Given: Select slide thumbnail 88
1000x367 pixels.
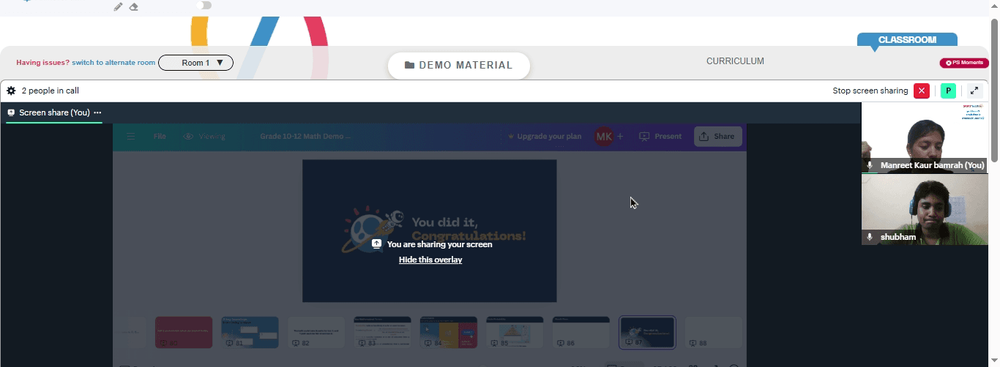Looking at the screenshot, I should (x=713, y=333).
